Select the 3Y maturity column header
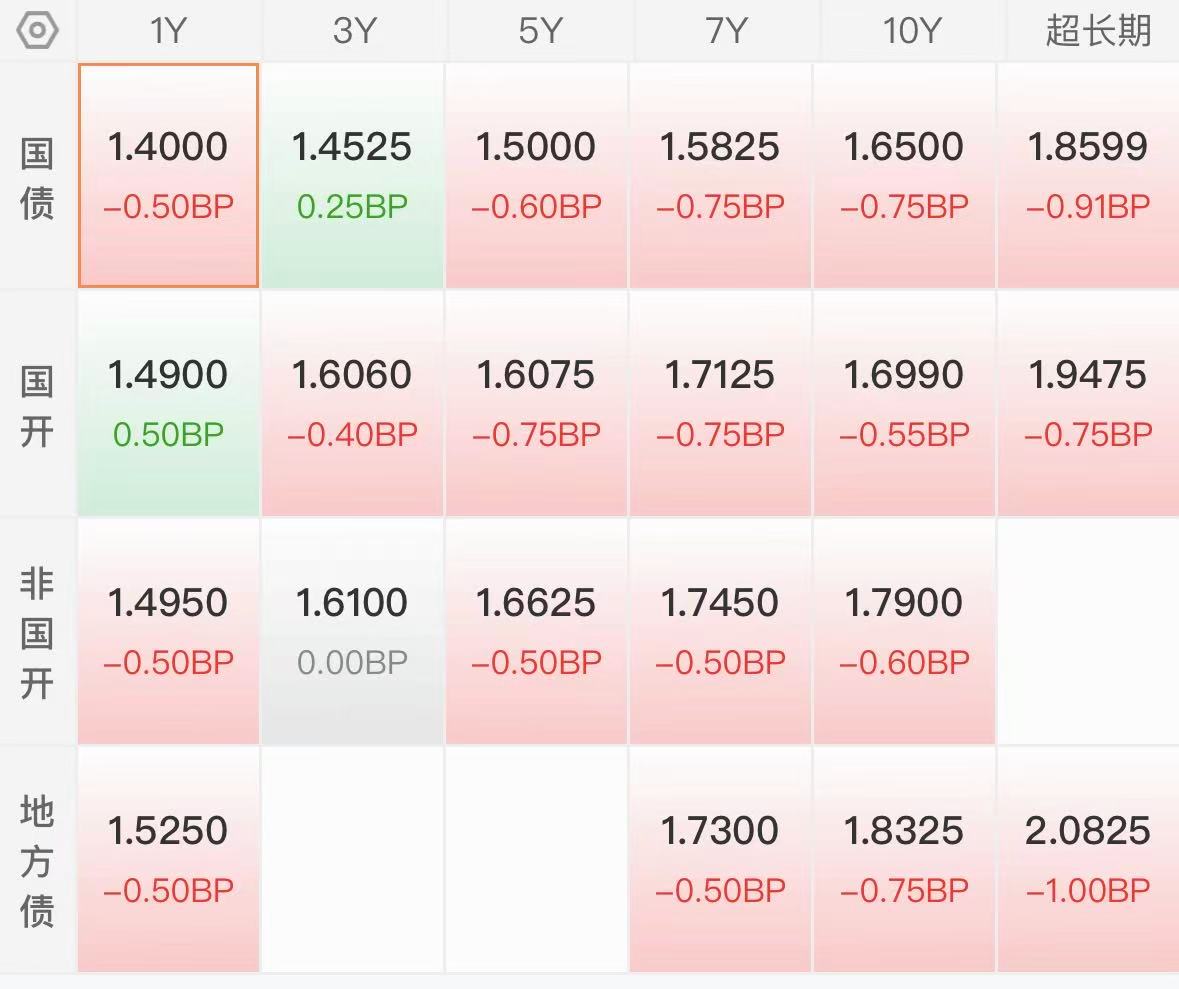 tap(353, 31)
